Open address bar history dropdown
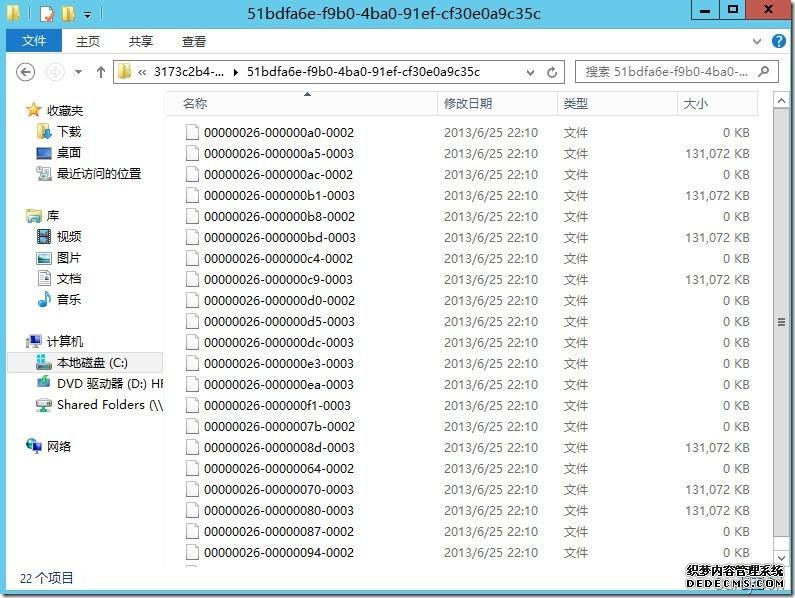 (528, 72)
